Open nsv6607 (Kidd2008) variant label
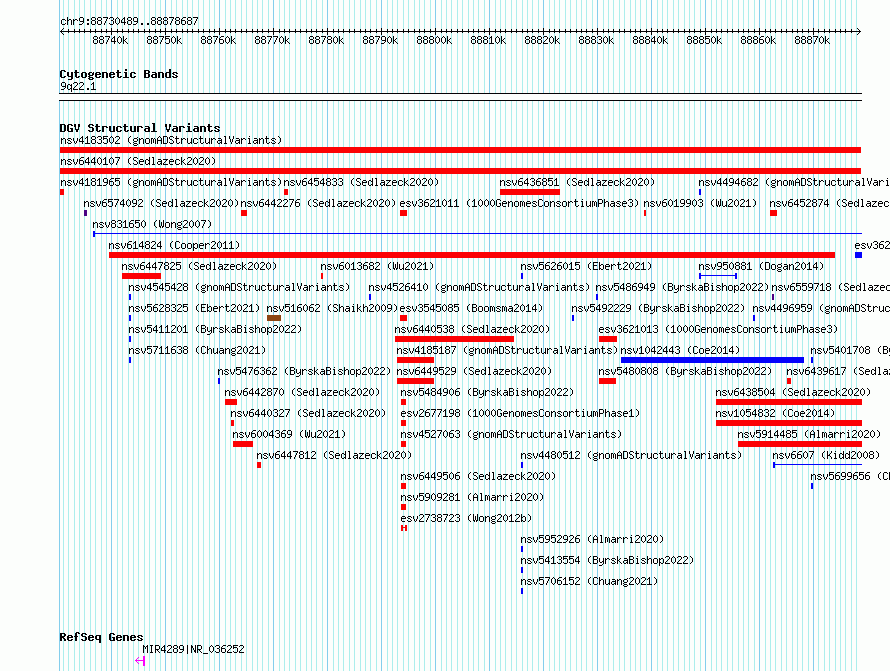890x671 pixels. (826, 455)
